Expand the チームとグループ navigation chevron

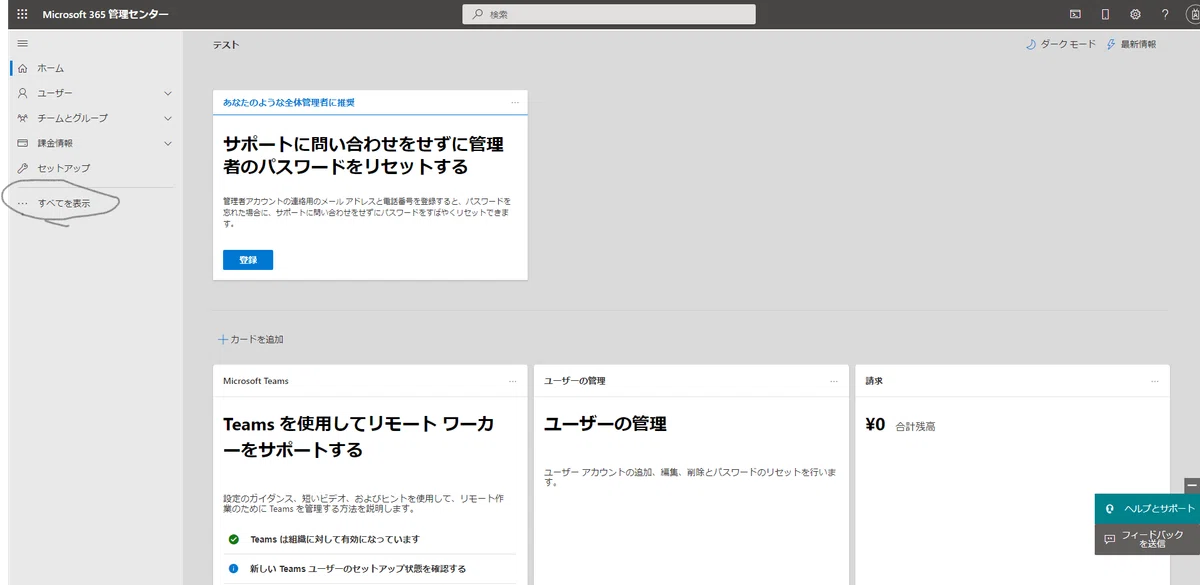point(168,118)
